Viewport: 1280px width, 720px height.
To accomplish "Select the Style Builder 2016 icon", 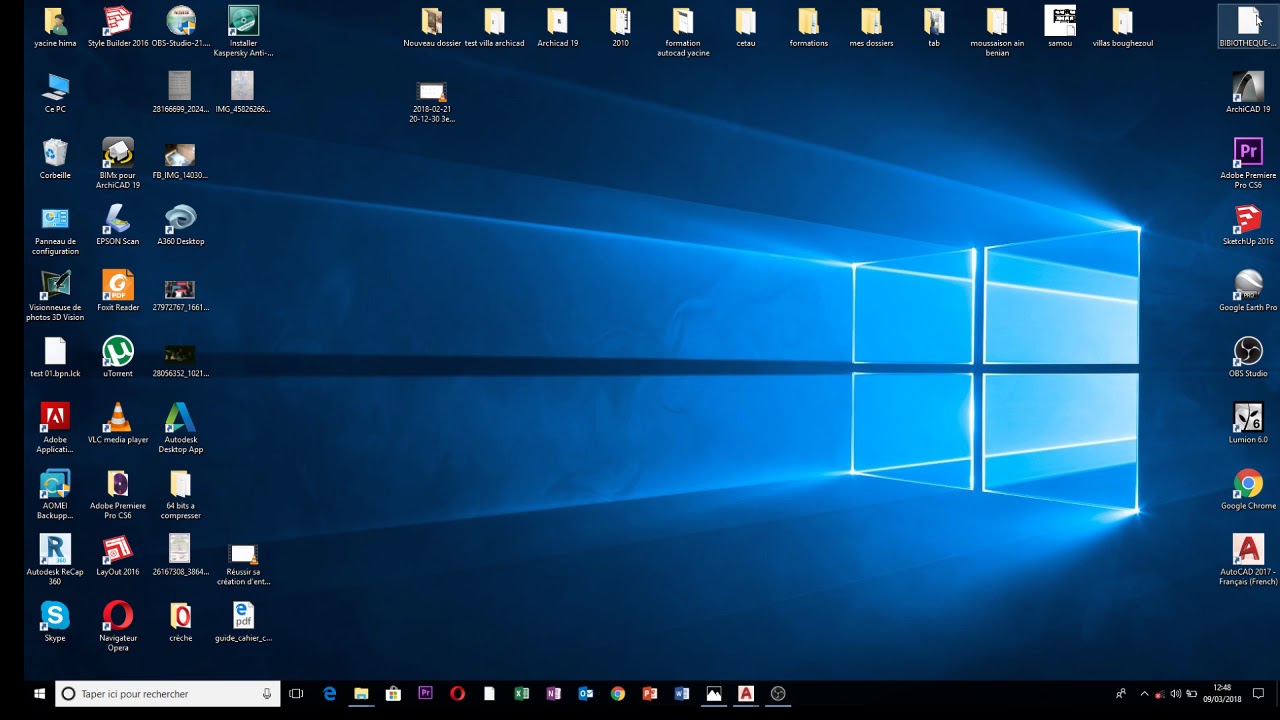I will [x=118, y=27].
